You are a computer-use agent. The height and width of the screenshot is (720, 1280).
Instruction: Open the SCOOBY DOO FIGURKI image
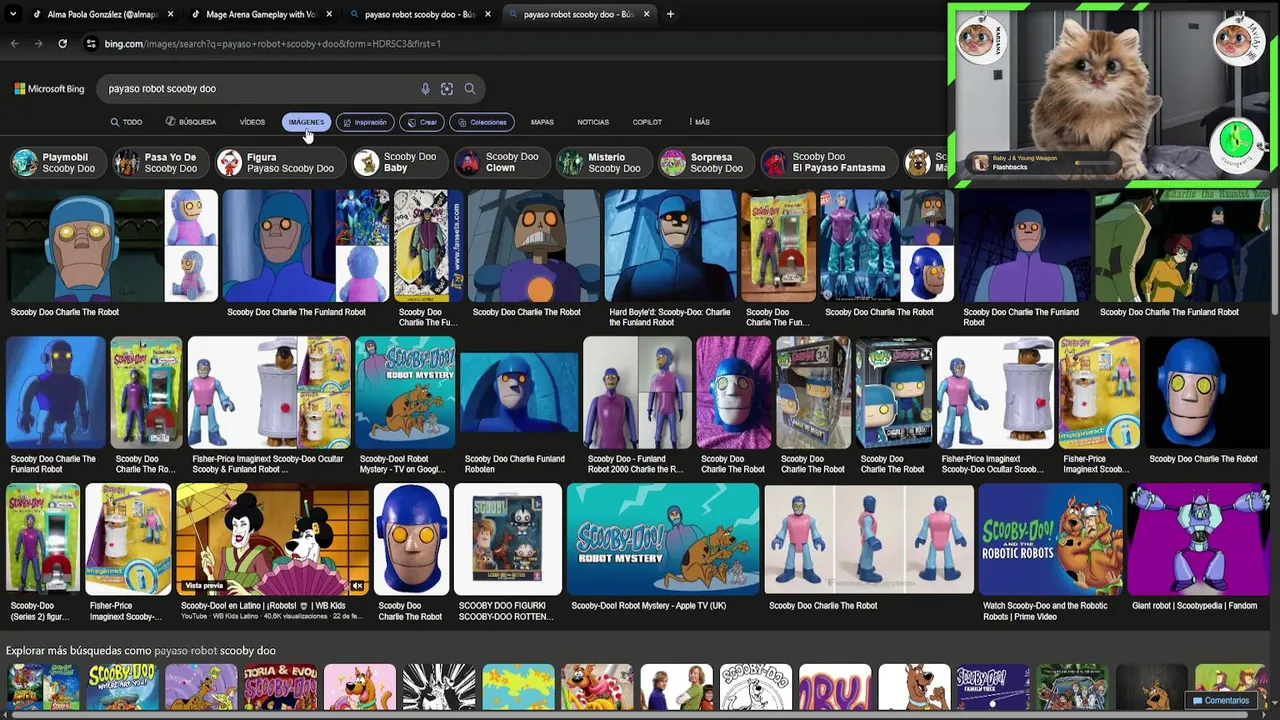(508, 539)
